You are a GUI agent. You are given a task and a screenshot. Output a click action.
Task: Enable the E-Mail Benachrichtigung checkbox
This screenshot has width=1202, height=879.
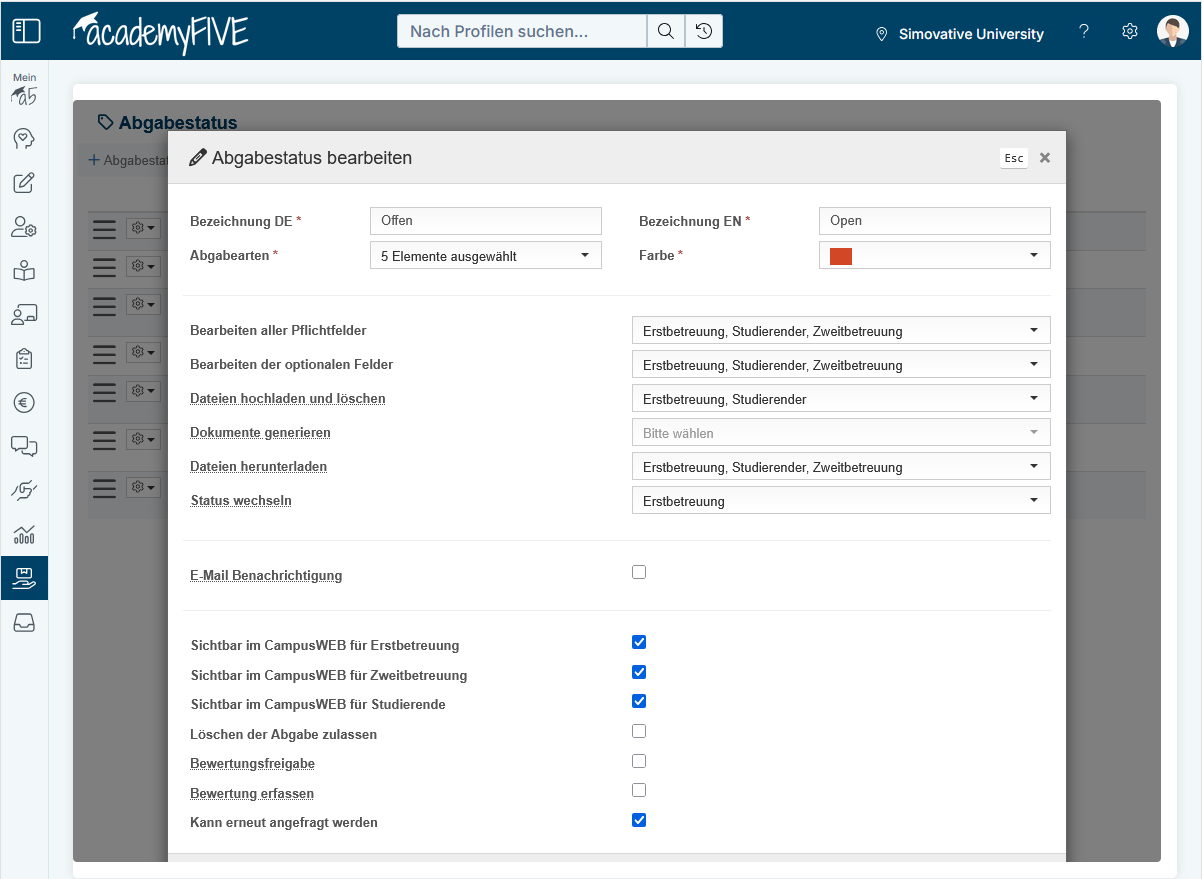pyautogui.click(x=639, y=572)
